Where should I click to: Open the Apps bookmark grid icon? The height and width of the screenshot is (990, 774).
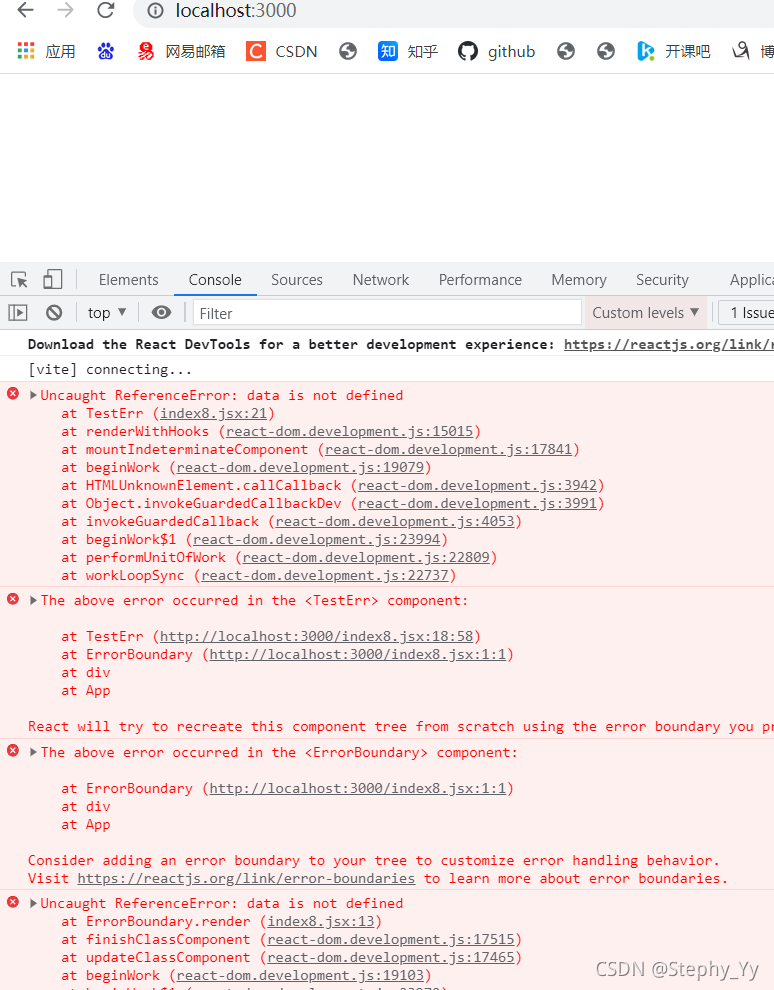point(26,51)
